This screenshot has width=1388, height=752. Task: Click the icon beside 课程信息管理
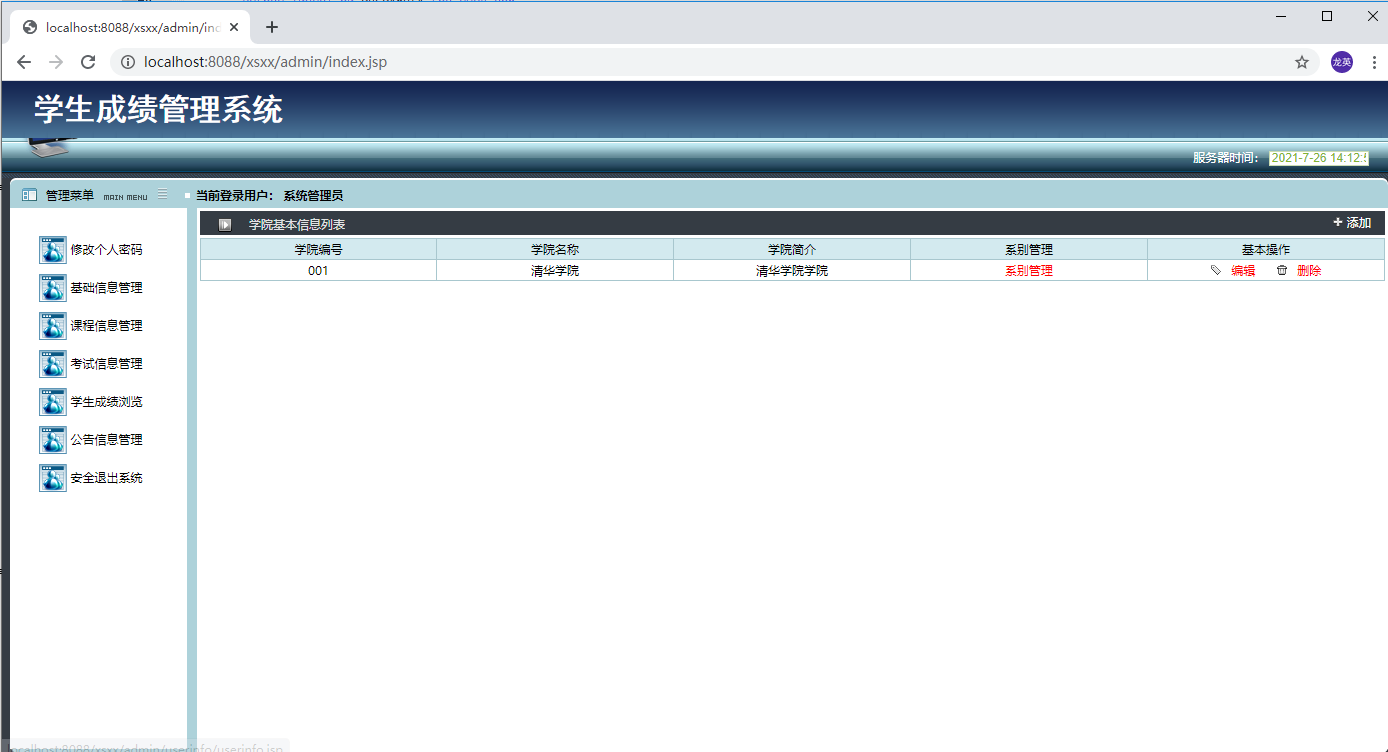tap(53, 326)
